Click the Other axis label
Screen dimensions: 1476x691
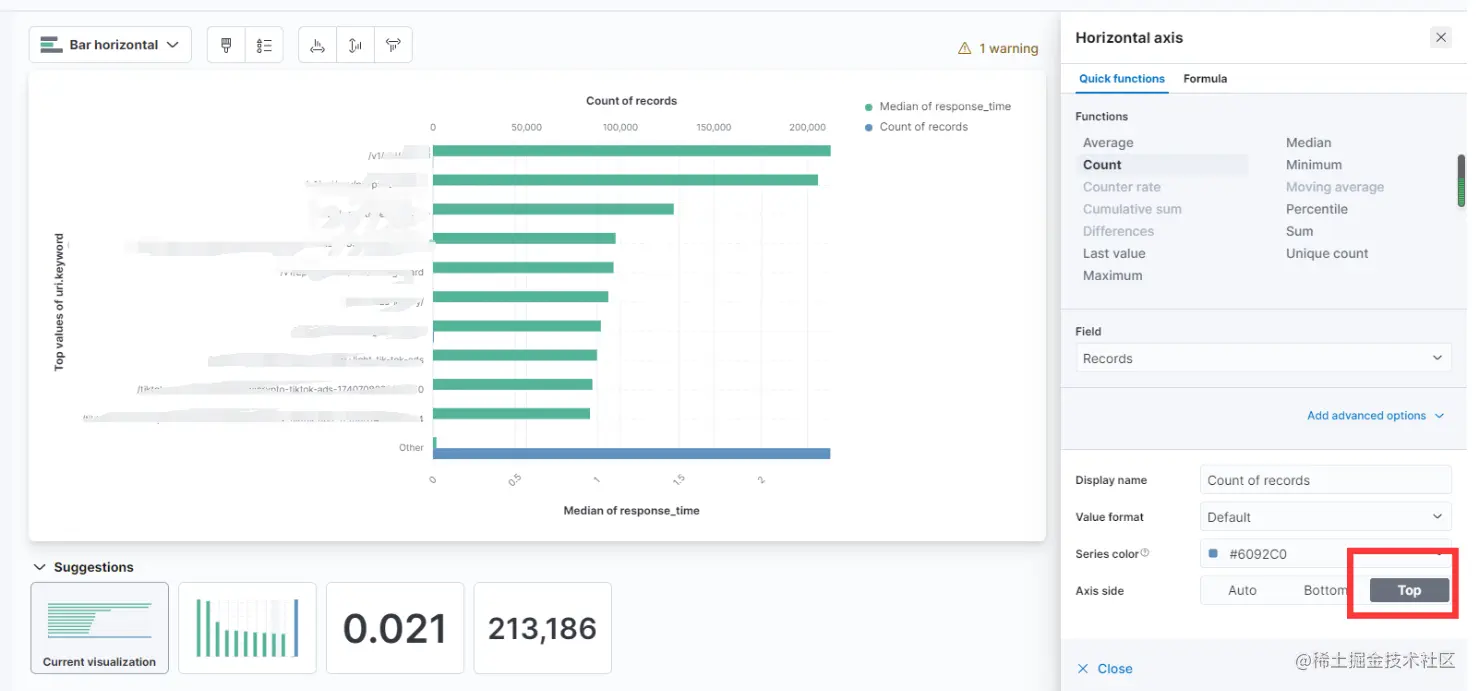(411, 448)
